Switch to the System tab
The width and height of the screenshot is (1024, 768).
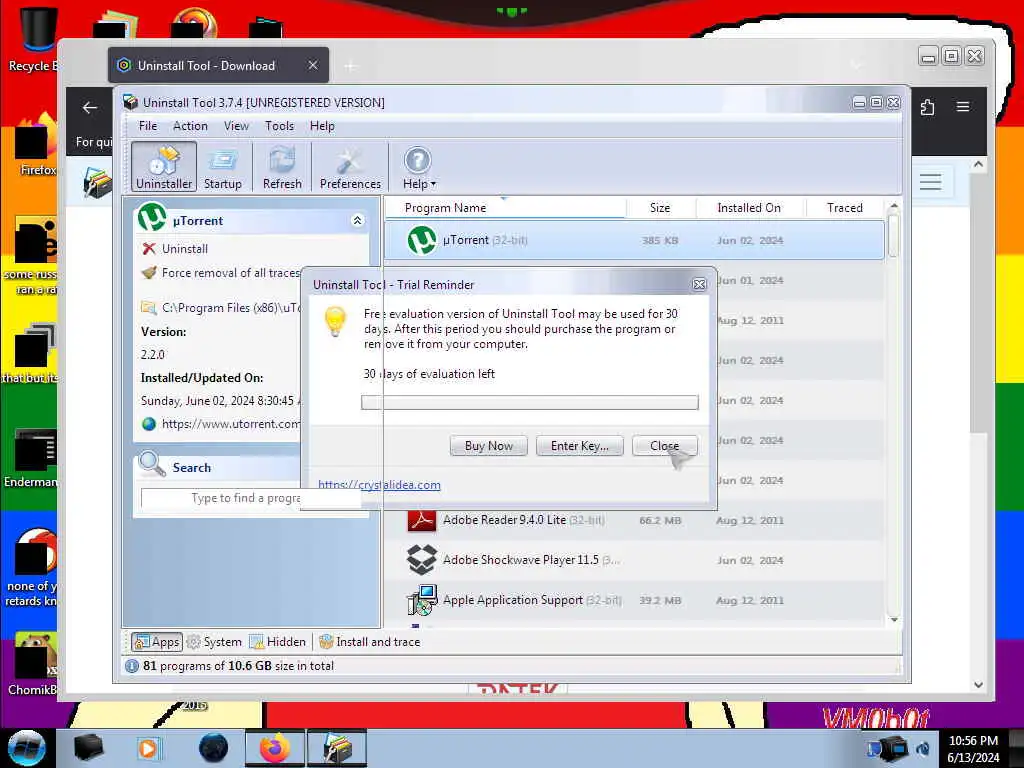point(214,642)
